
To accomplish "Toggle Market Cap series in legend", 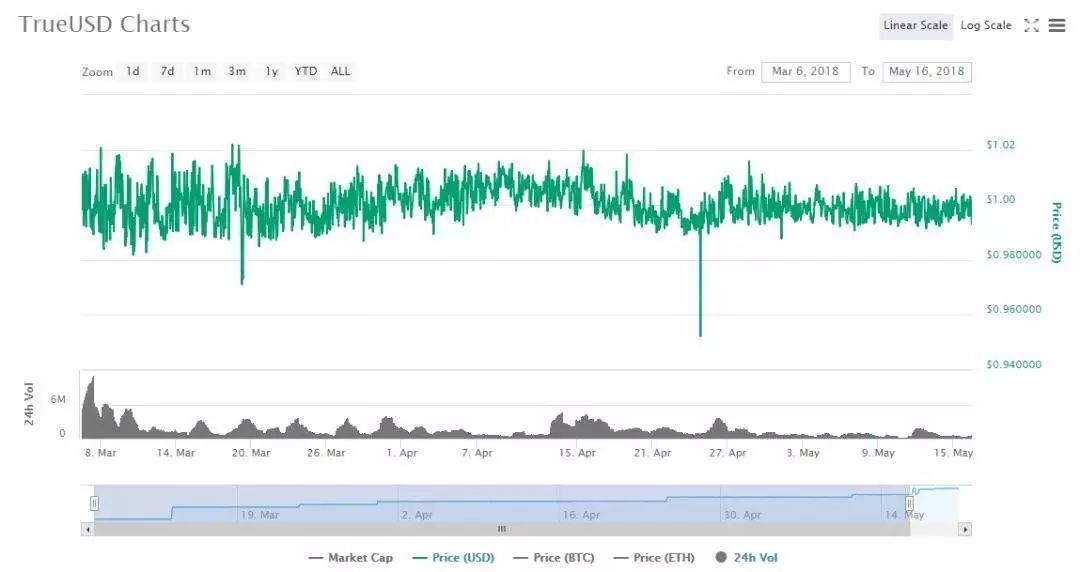I will click(351, 558).
